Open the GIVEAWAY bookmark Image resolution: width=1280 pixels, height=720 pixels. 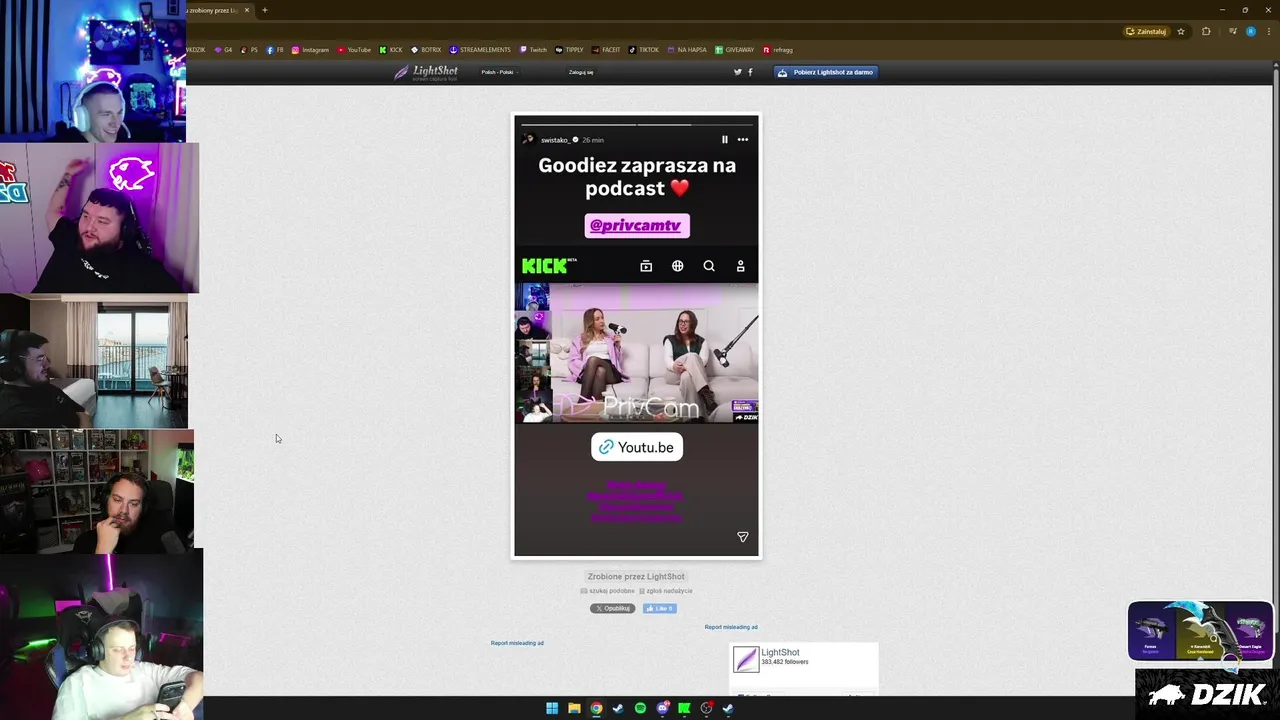(x=734, y=50)
